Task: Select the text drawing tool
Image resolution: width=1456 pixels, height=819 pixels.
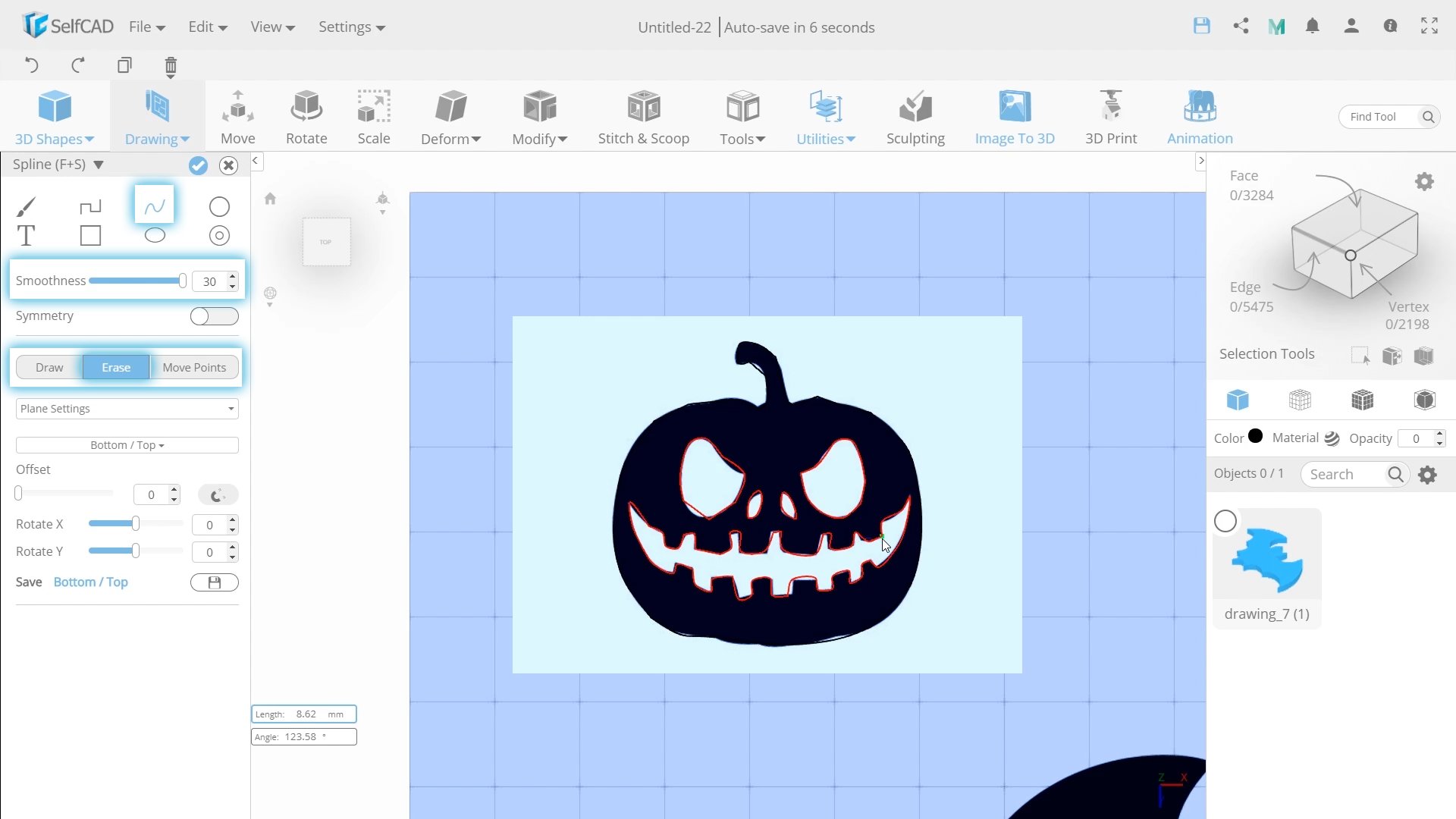Action: pyautogui.click(x=26, y=236)
